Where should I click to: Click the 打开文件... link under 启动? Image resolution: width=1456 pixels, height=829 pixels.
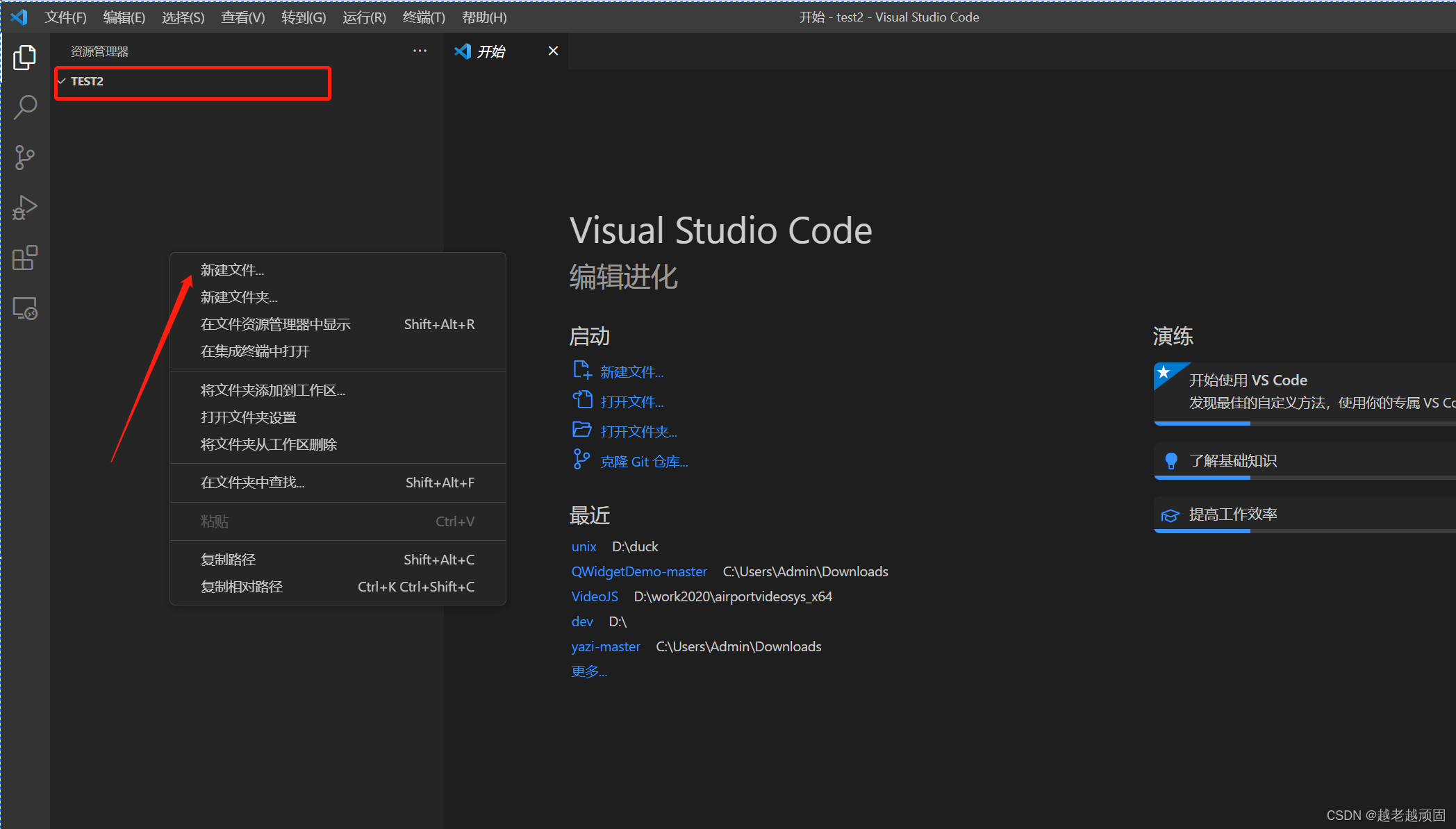[631, 402]
